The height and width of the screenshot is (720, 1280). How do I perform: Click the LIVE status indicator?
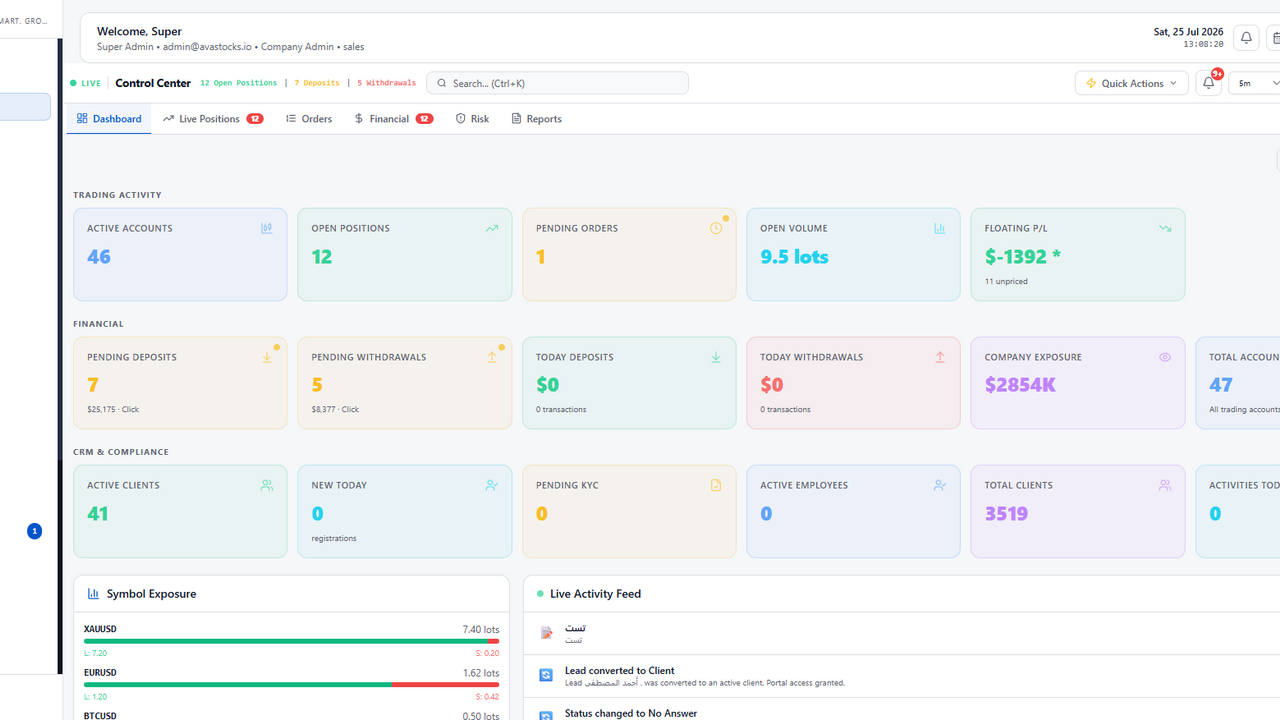pyautogui.click(x=86, y=83)
